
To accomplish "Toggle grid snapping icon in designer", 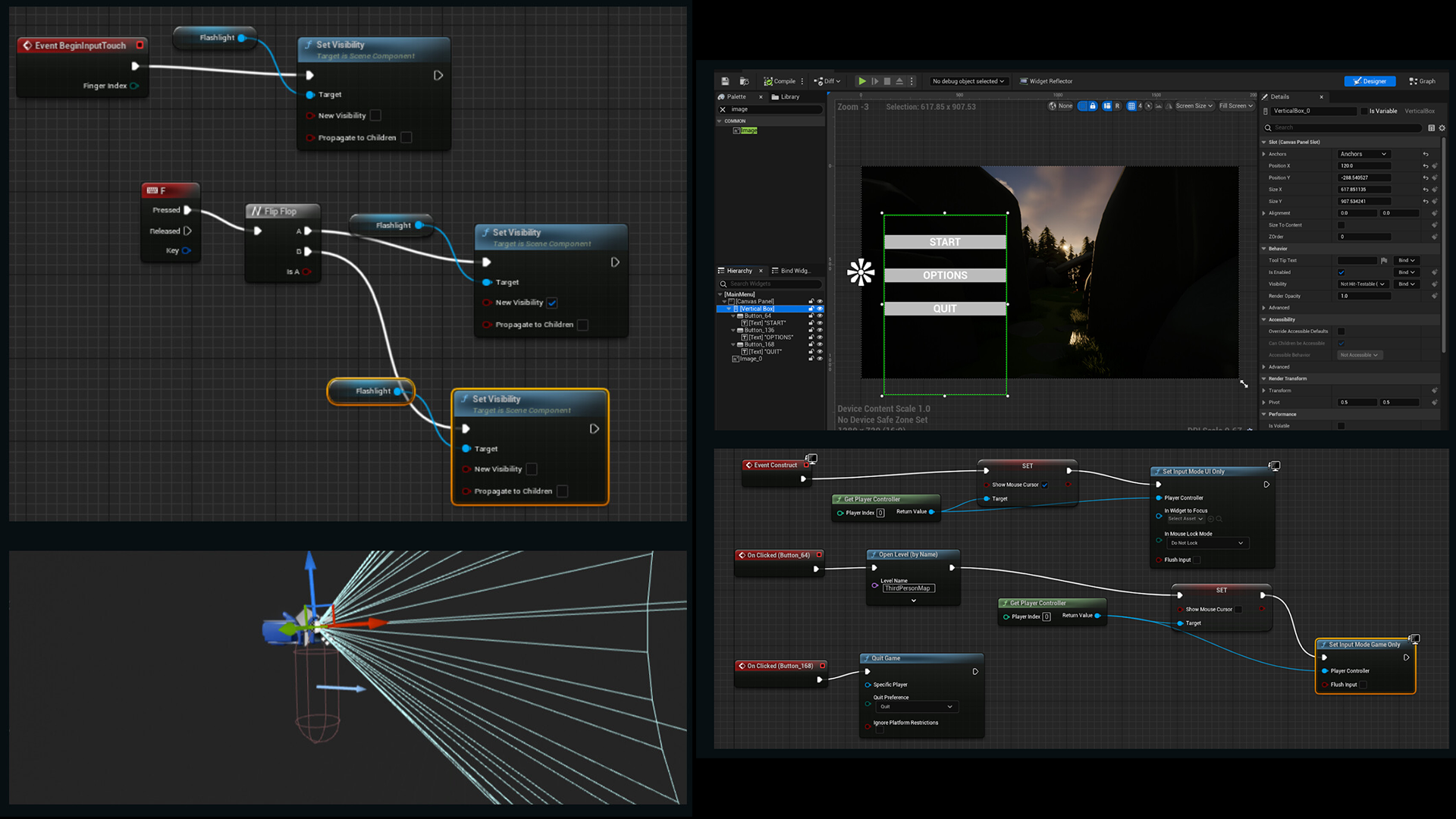I will [x=1131, y=106].
